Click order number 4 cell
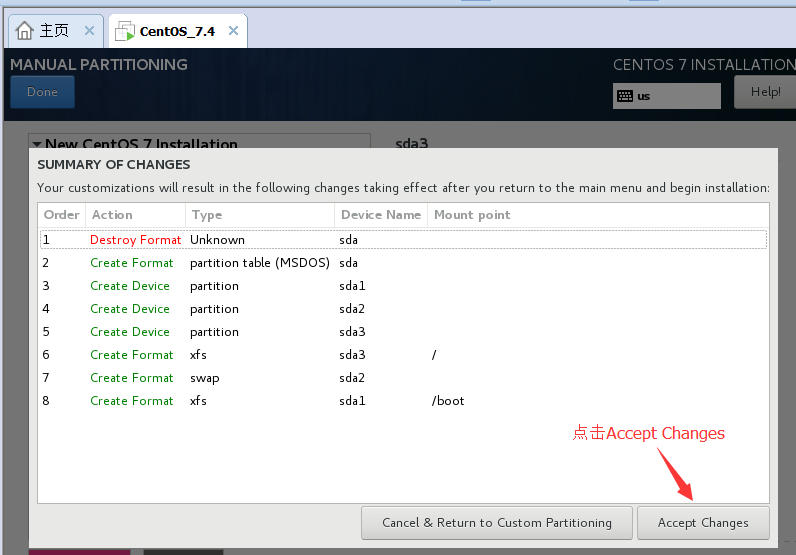Viewport: 796px width, 555px height. (x=46, y=309)
